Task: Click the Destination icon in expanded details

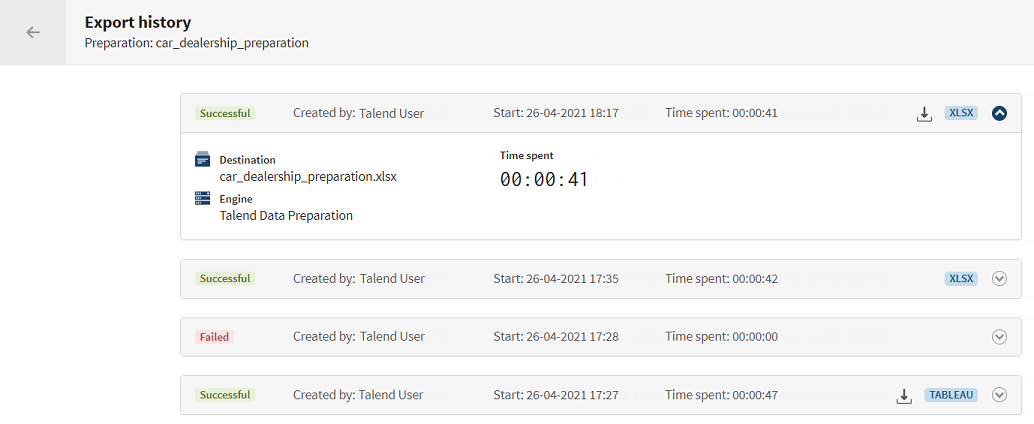Action: (x=202, y=160)
